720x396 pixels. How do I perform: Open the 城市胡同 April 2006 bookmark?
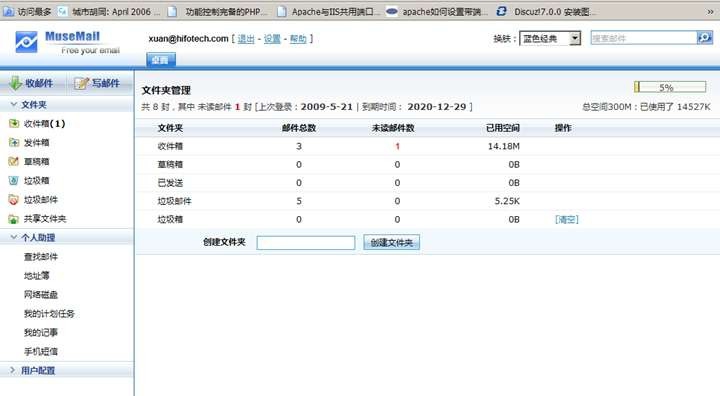coord(109,11)
